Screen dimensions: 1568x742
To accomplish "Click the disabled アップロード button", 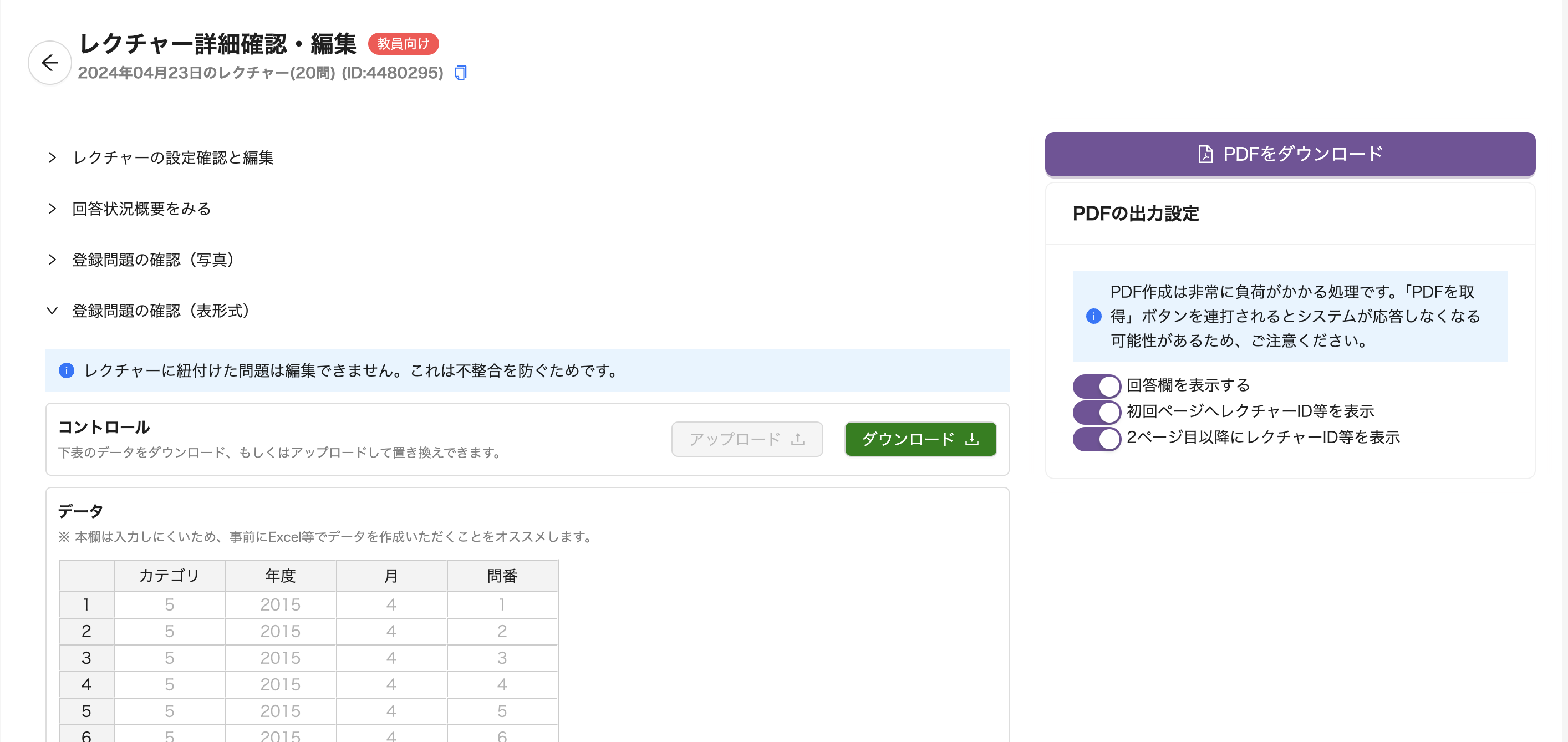I will [747, 439].
